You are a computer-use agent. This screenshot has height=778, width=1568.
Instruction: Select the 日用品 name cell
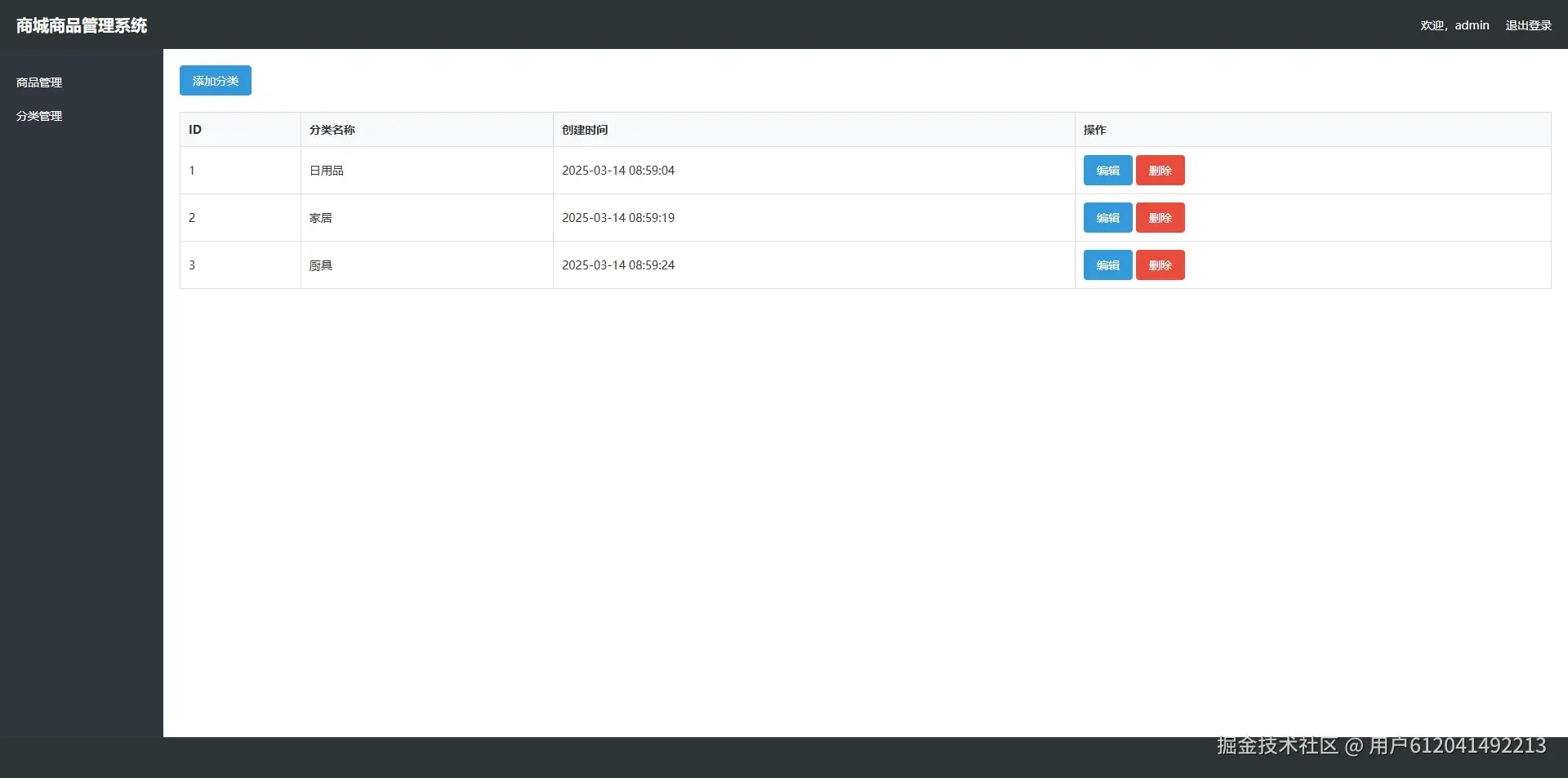coord(427,171)
